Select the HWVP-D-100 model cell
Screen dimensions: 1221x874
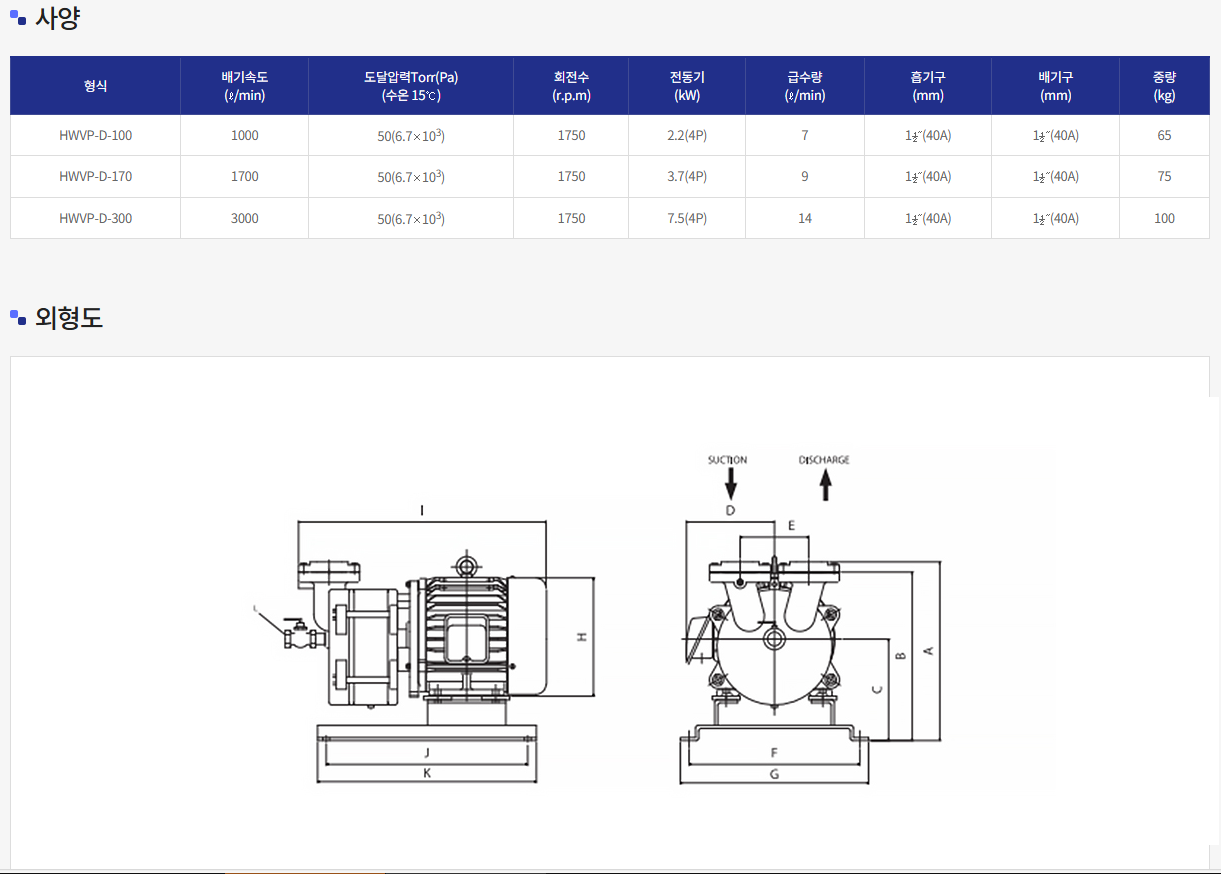95,136
